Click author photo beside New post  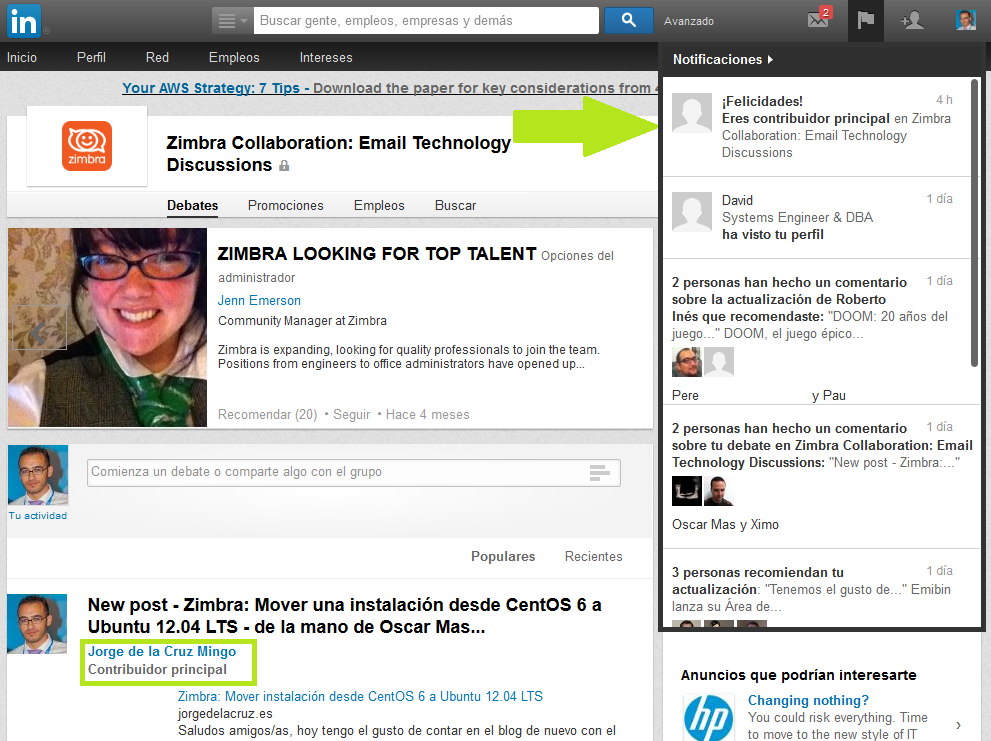(x=37, y=623)
